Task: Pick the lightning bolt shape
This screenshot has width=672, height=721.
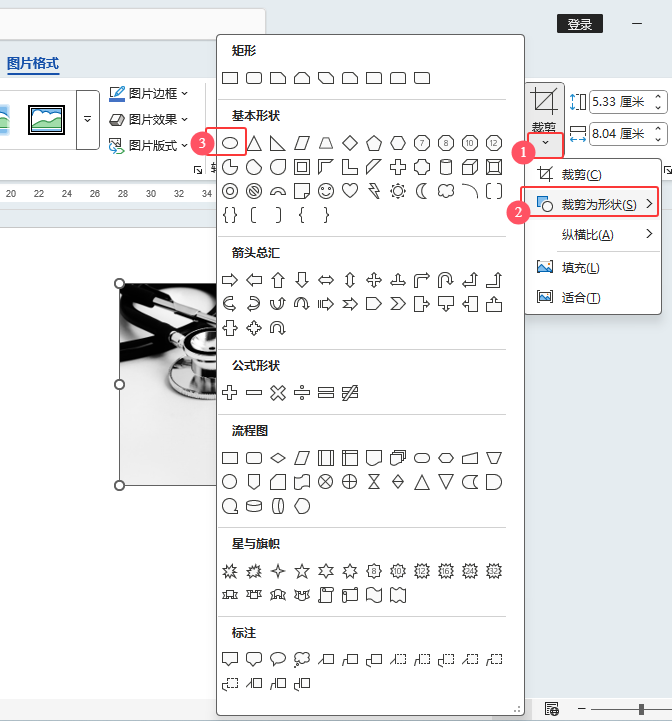Action: coord(373,191)
